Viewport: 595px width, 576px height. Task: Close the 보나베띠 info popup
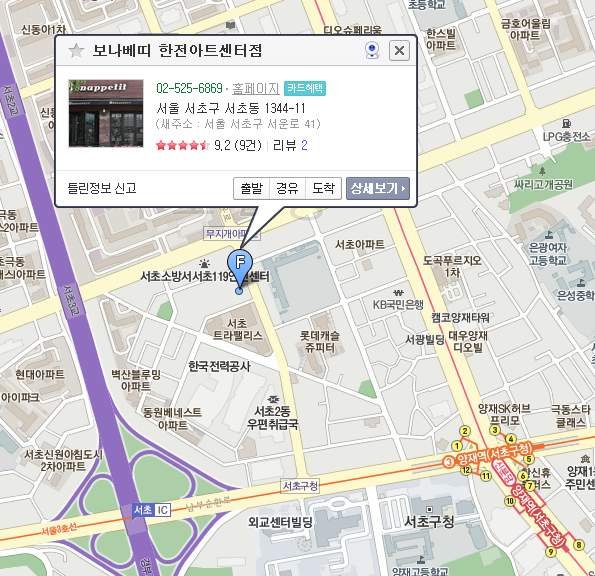399,50
